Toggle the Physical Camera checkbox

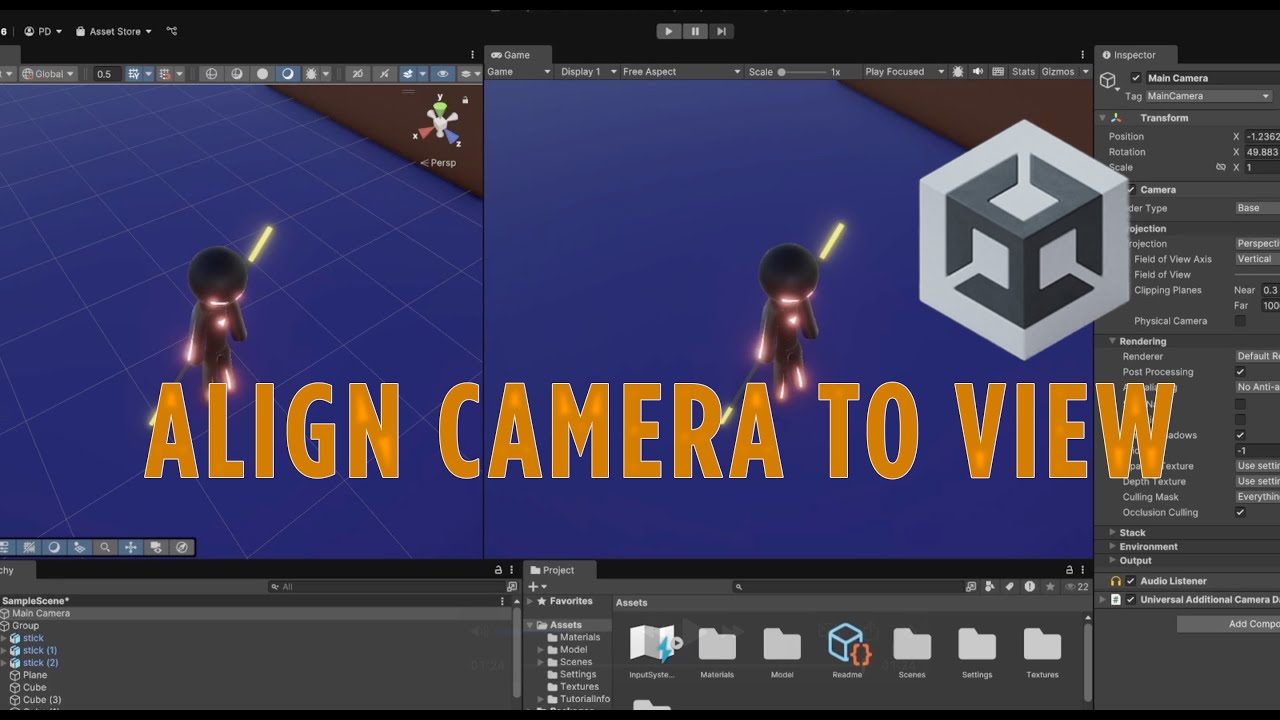point(1240,321)
